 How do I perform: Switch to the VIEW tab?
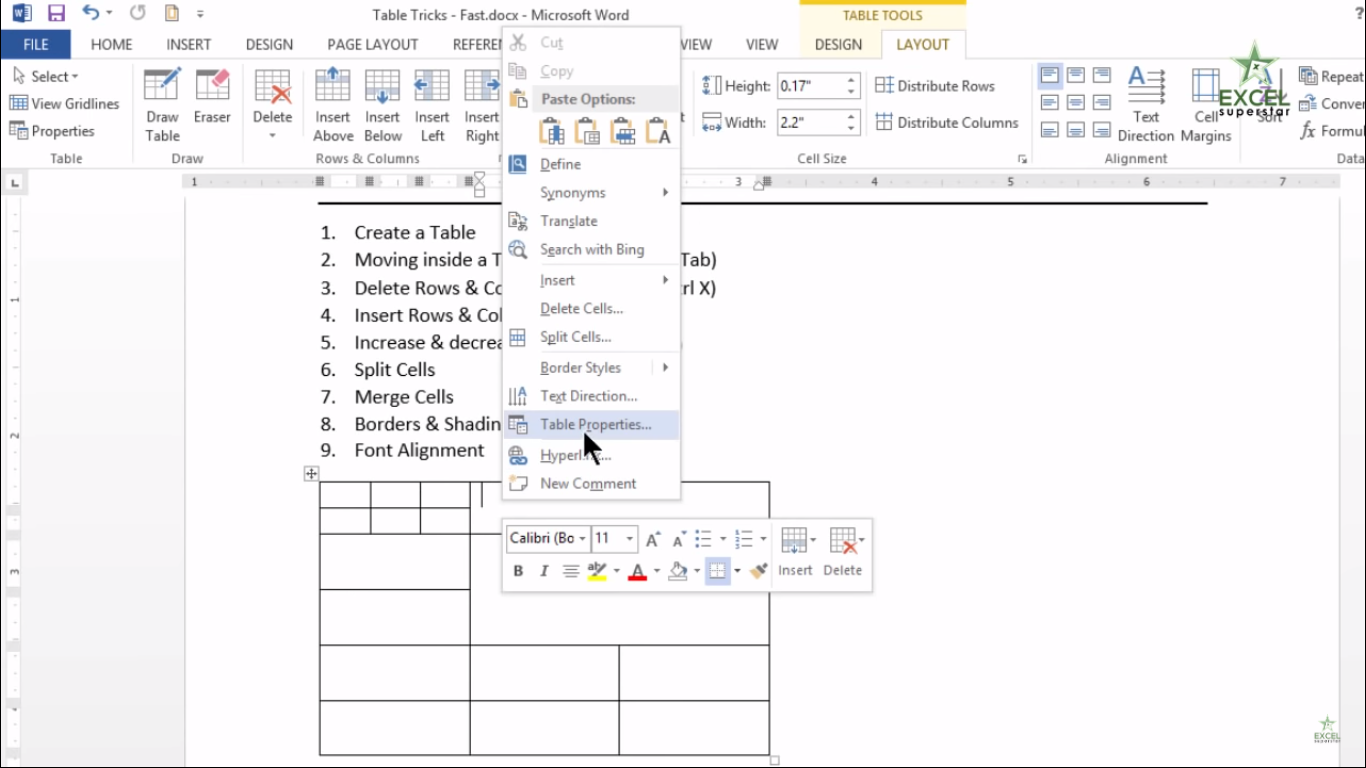click(x=762, y=44)
